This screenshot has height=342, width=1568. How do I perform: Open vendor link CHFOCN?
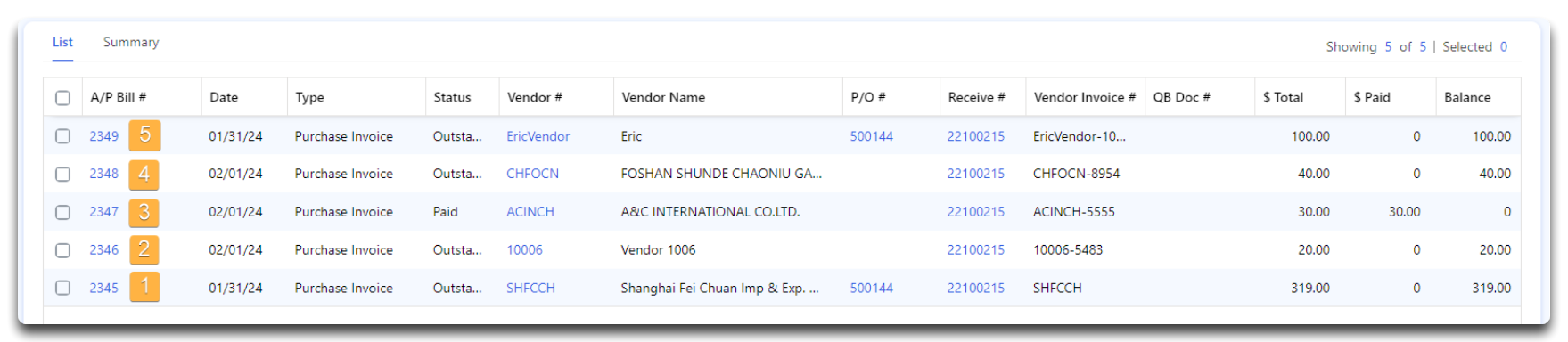coord(533,174)
